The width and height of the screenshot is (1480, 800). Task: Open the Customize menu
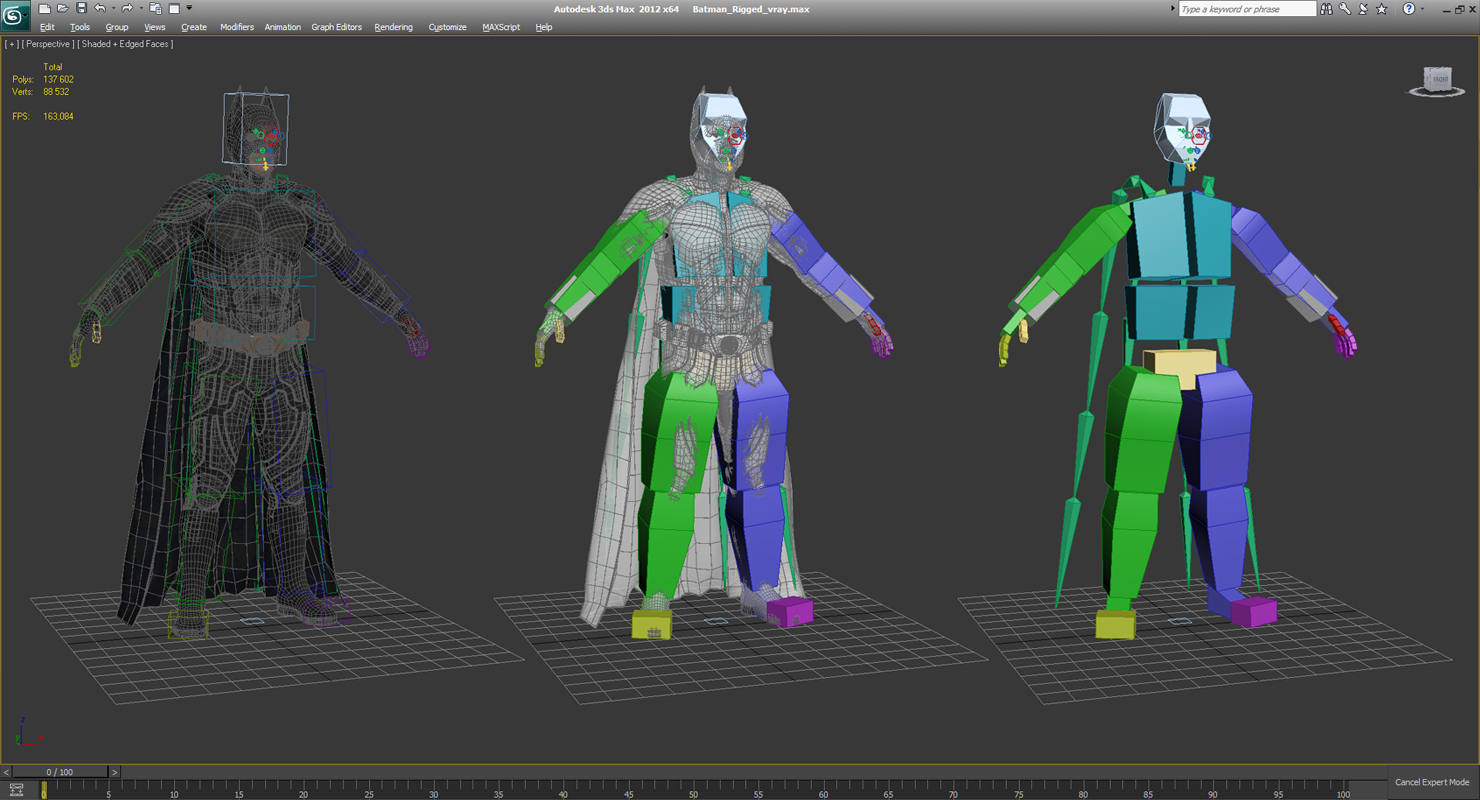[447, 27]
